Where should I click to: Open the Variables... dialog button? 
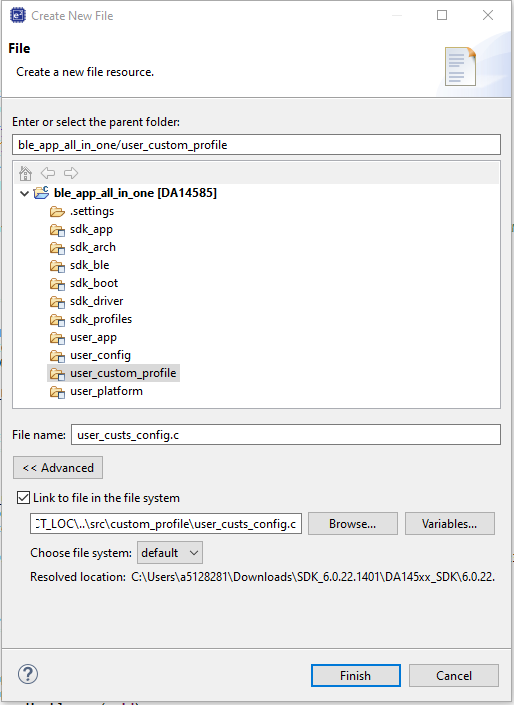click(450, 524)
